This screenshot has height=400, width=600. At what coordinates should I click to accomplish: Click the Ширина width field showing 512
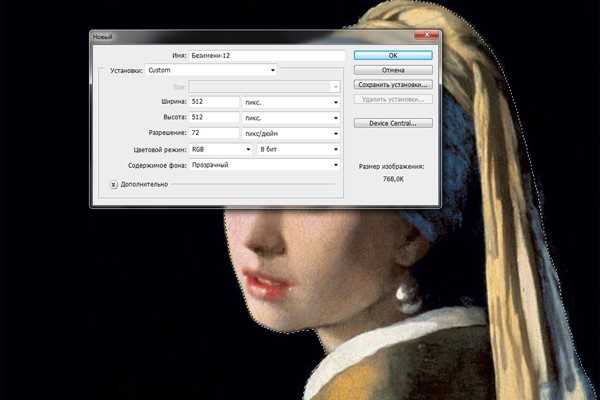coord(214,102)
